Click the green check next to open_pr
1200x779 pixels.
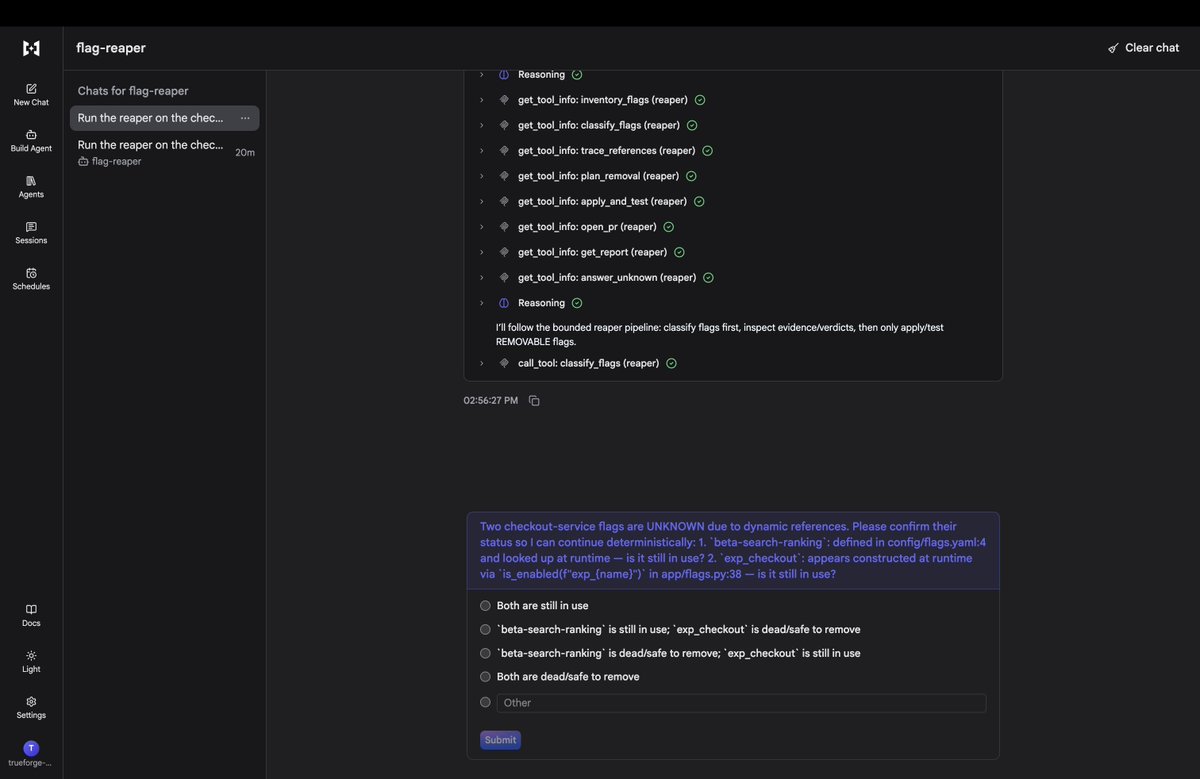669,227
